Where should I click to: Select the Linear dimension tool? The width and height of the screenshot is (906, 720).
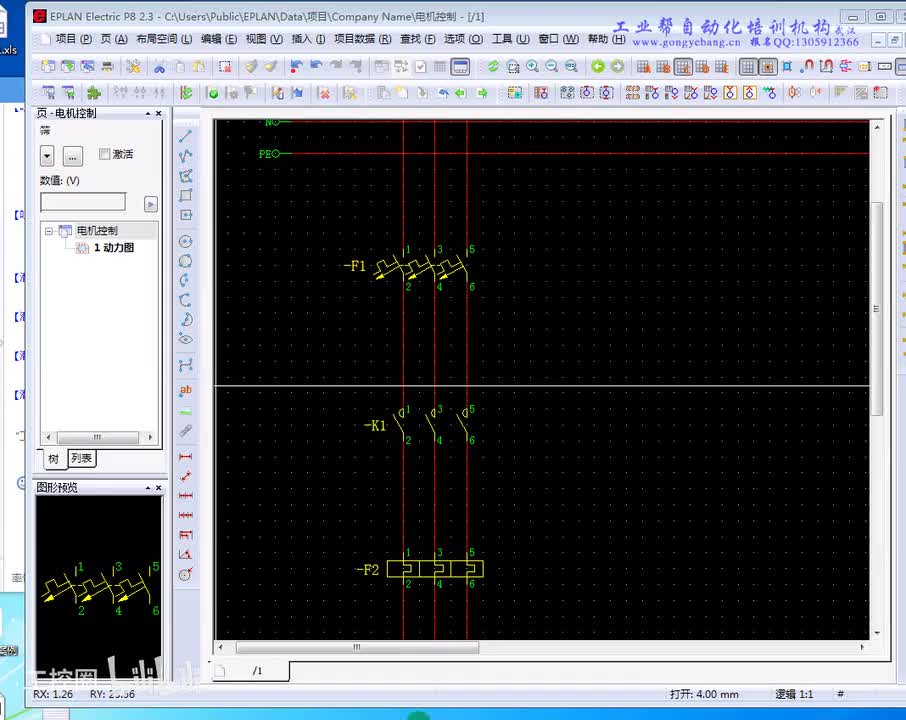pyautogui.click(x=185, y=457)
